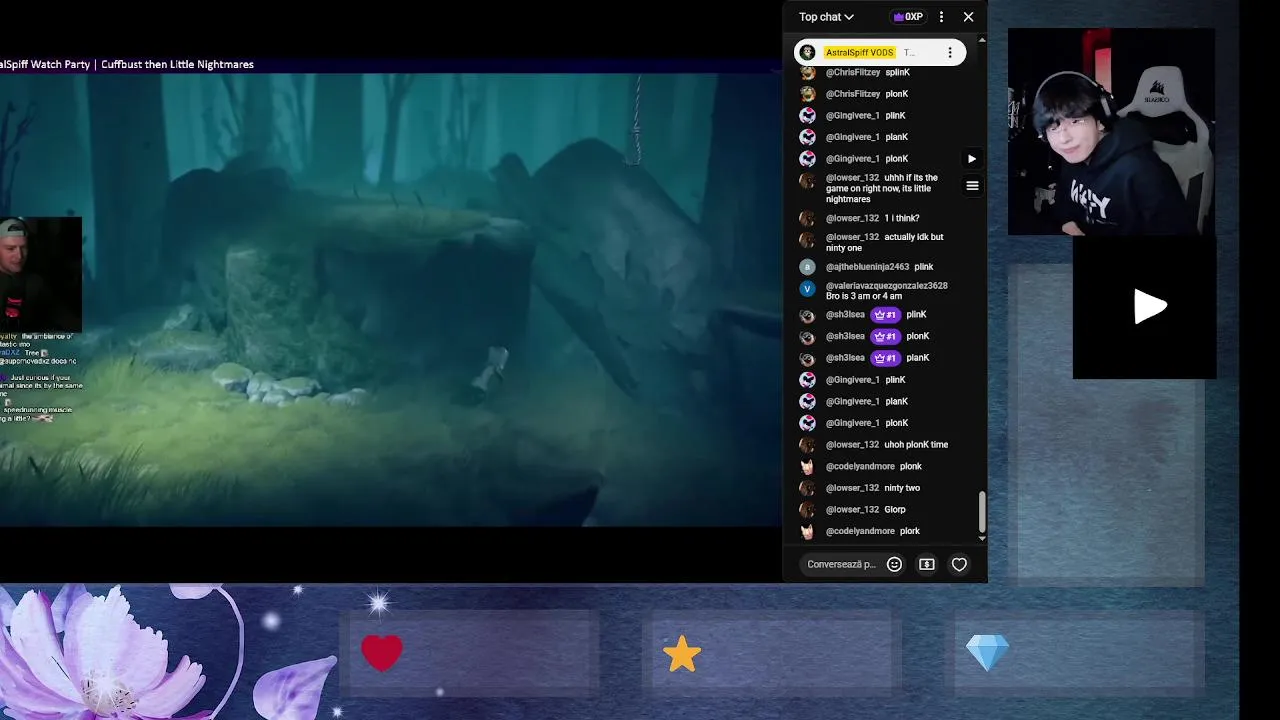This screenshot has height=720, width=1280.
Task: Click @lowser_132 username in 'ninty two' message
Action: pyautogui.click(x=852, y=488)
